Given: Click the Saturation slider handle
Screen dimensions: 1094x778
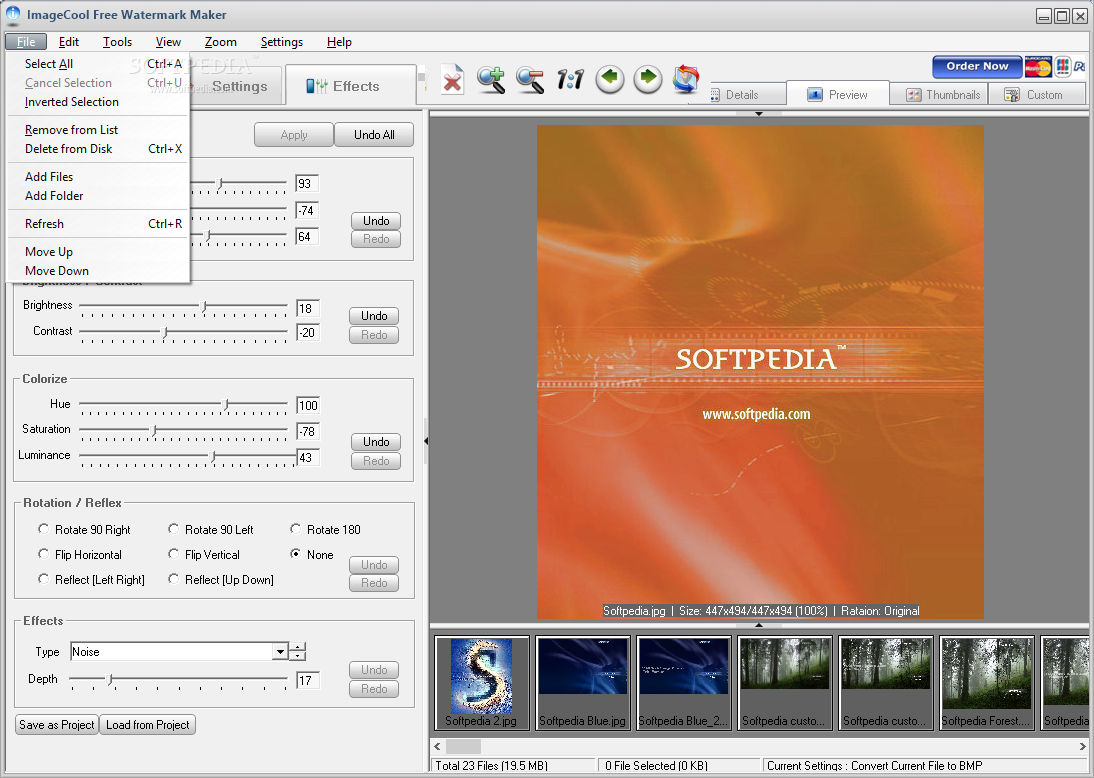Looking at the screenshot, I should [x=154, y=431].
